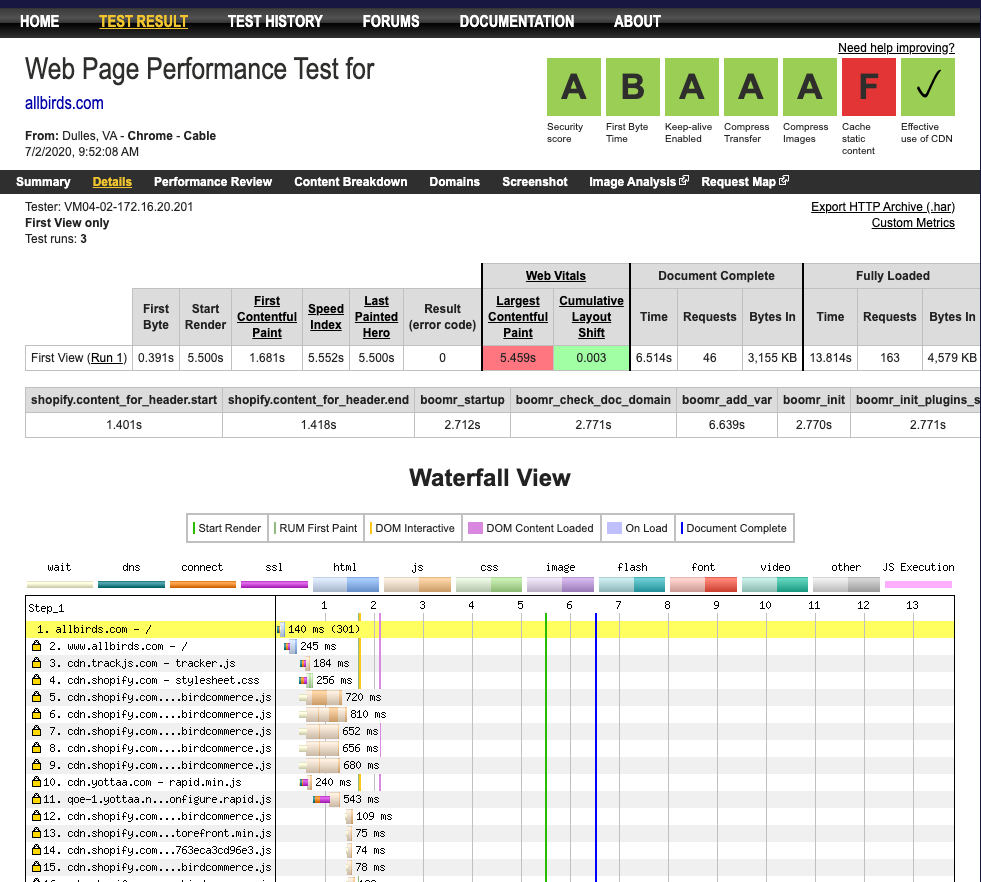981x882 pixels.
Task: Click the lock icon on rapid.min.js row 10
Action: [36, 781]
